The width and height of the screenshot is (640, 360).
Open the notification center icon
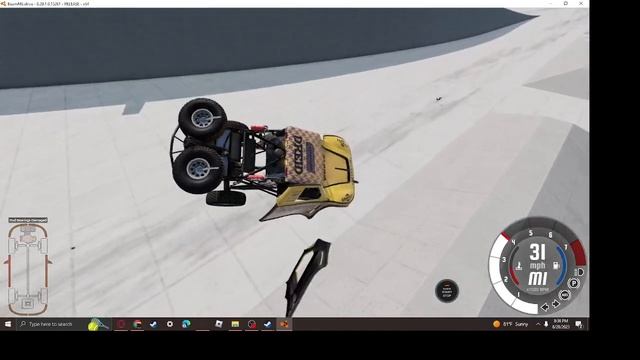coord(579,324)
